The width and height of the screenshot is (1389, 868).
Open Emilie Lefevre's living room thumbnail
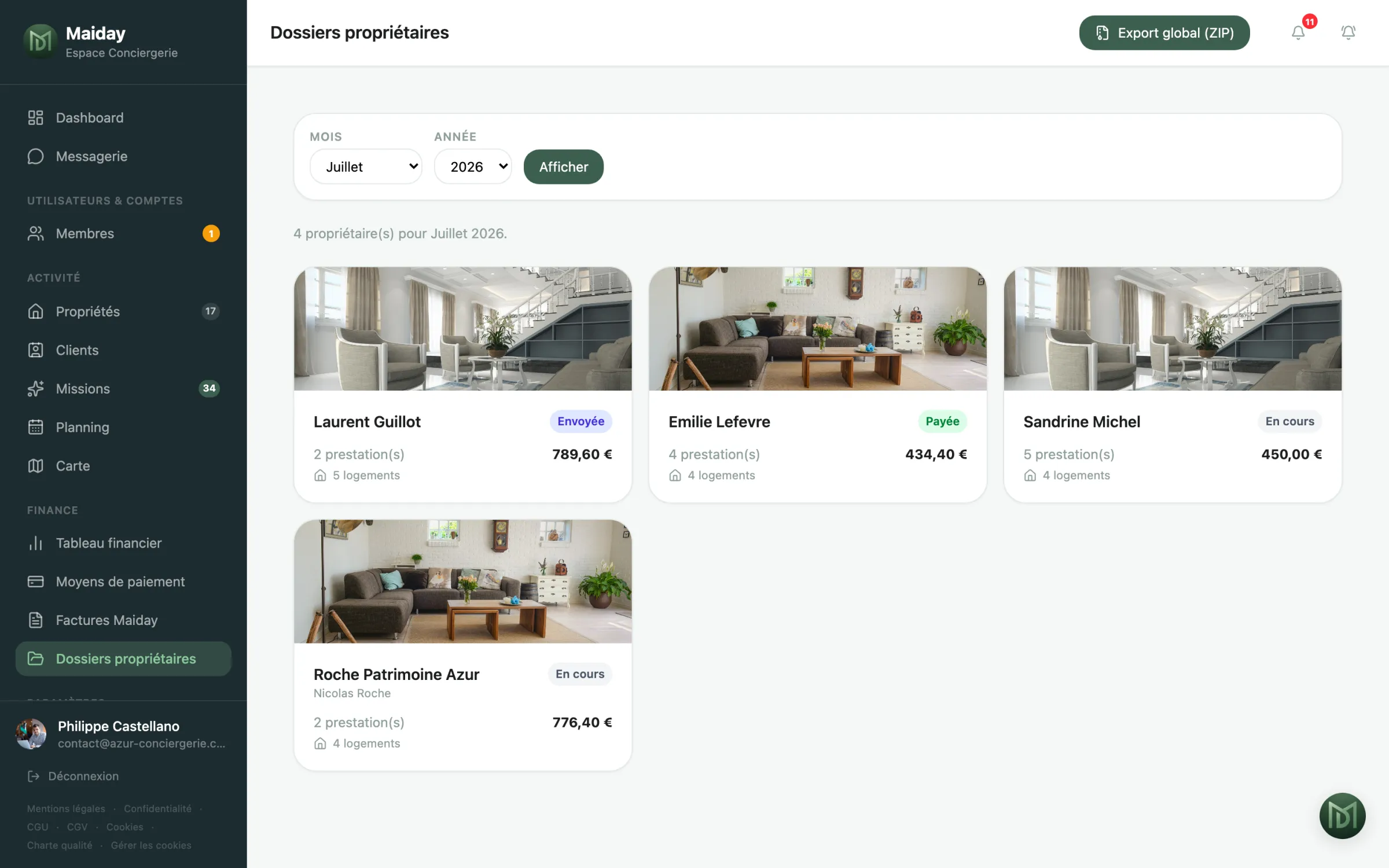tap(818, 329)
